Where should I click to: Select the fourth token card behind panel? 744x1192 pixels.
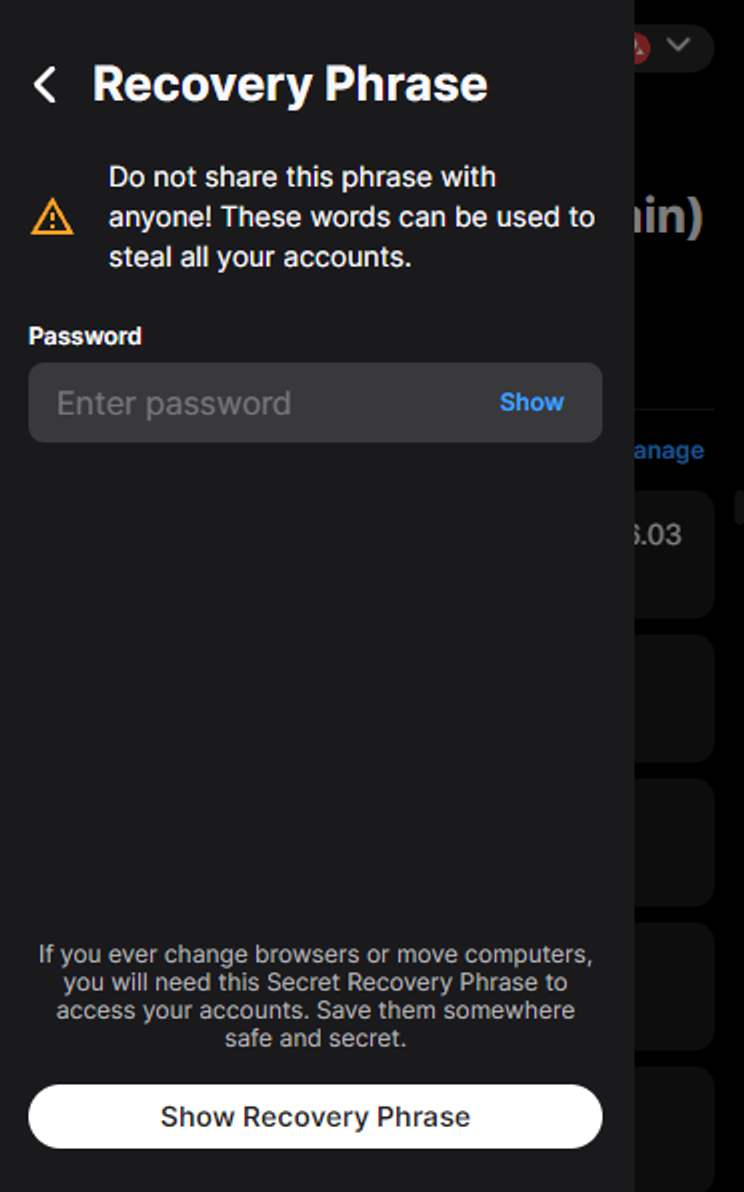(x=674, y=987)
